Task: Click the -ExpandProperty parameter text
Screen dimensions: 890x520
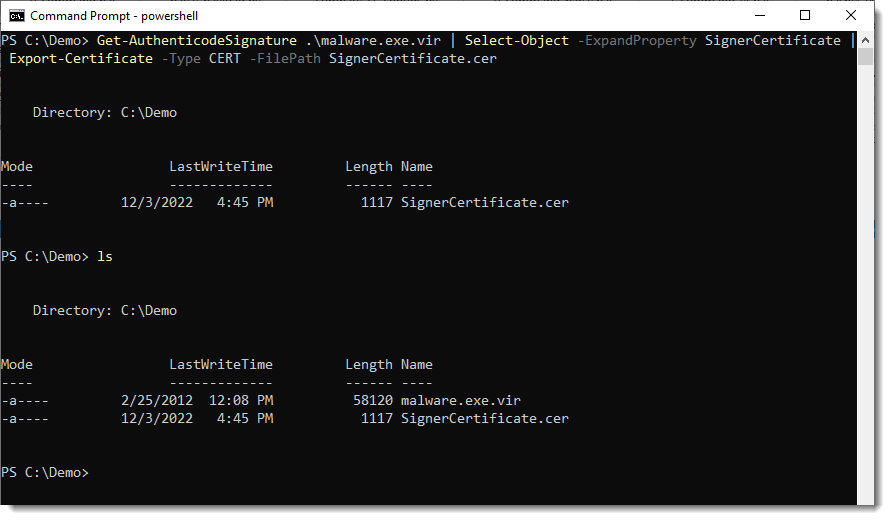Action: [636, 41]
